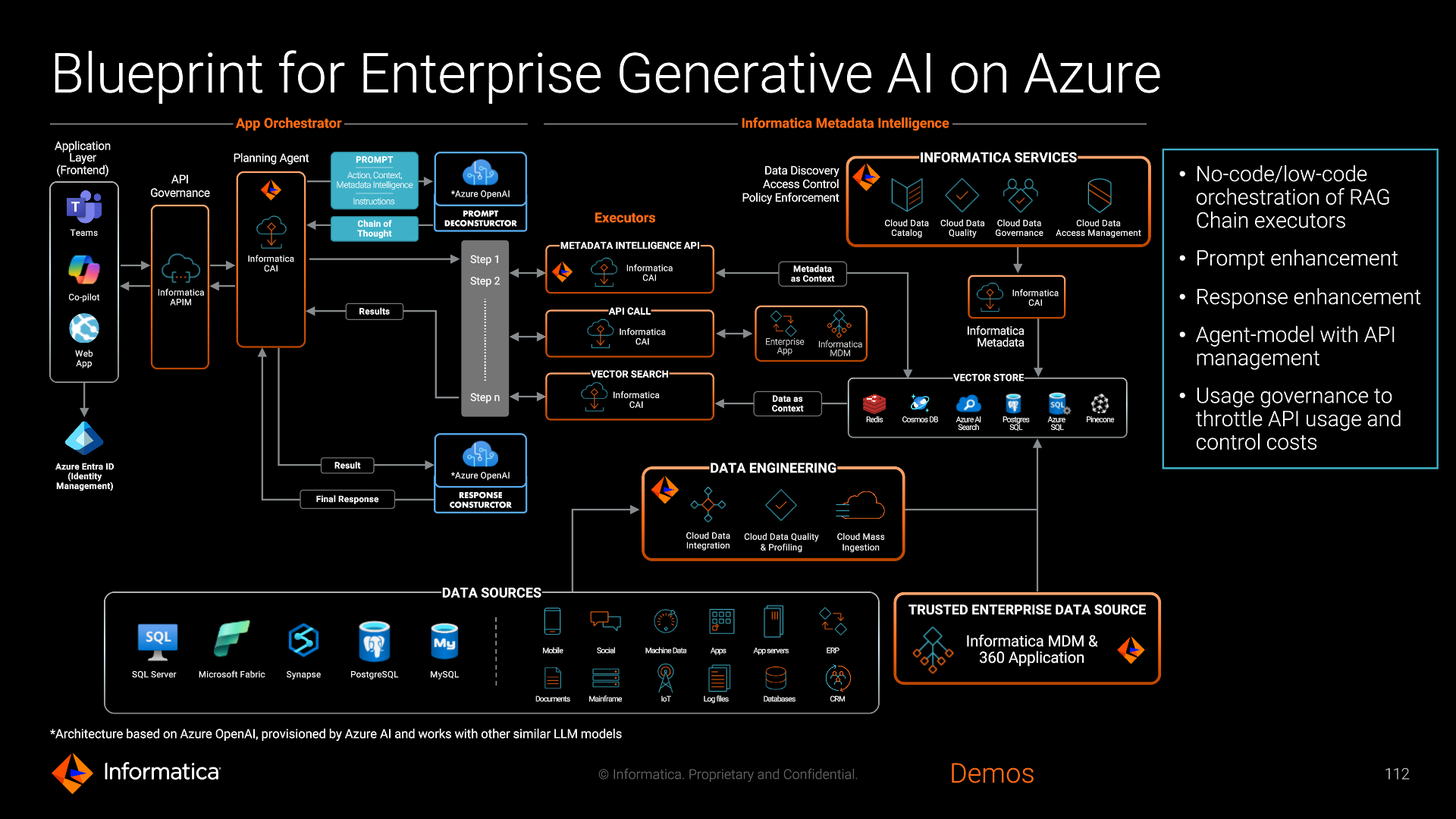Click the Chain of Thought box
This screenshot has width=1456, height=819.
click(x=374, y=228)
